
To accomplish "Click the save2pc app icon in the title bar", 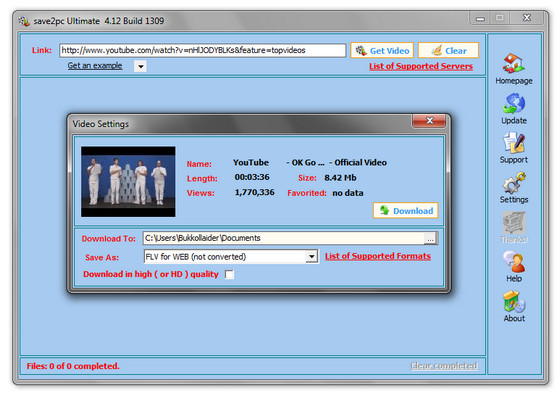I will [24, 21].
